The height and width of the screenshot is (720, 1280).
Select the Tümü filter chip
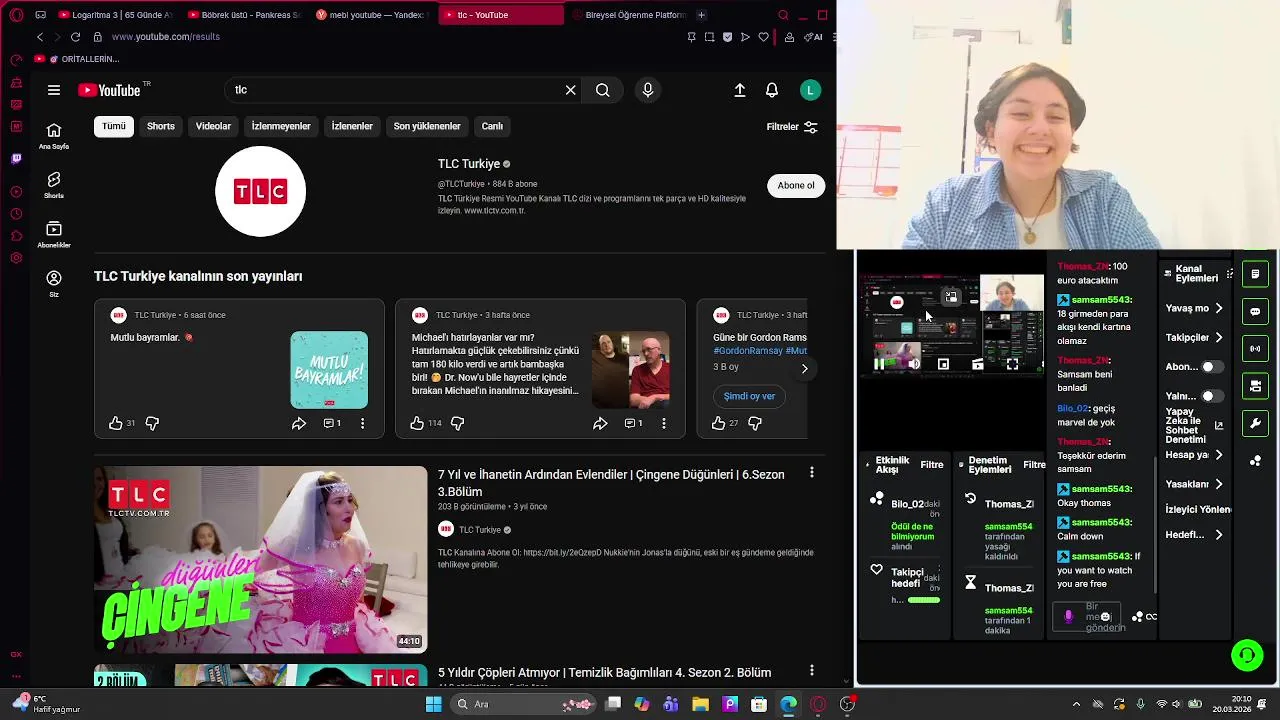(114, 126)
